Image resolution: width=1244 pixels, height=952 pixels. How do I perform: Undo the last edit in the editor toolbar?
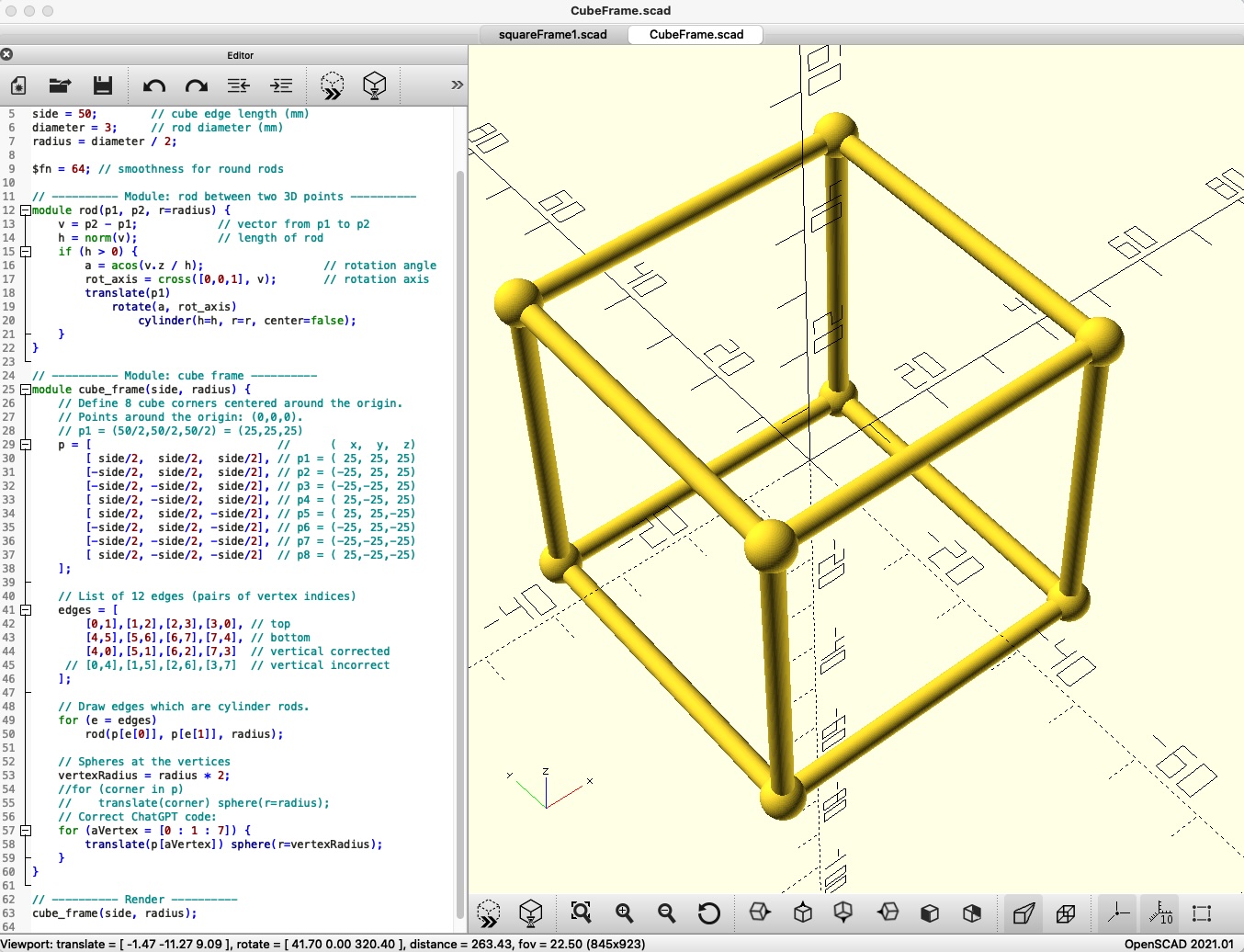pyautogui.click(x=153, y=85)
